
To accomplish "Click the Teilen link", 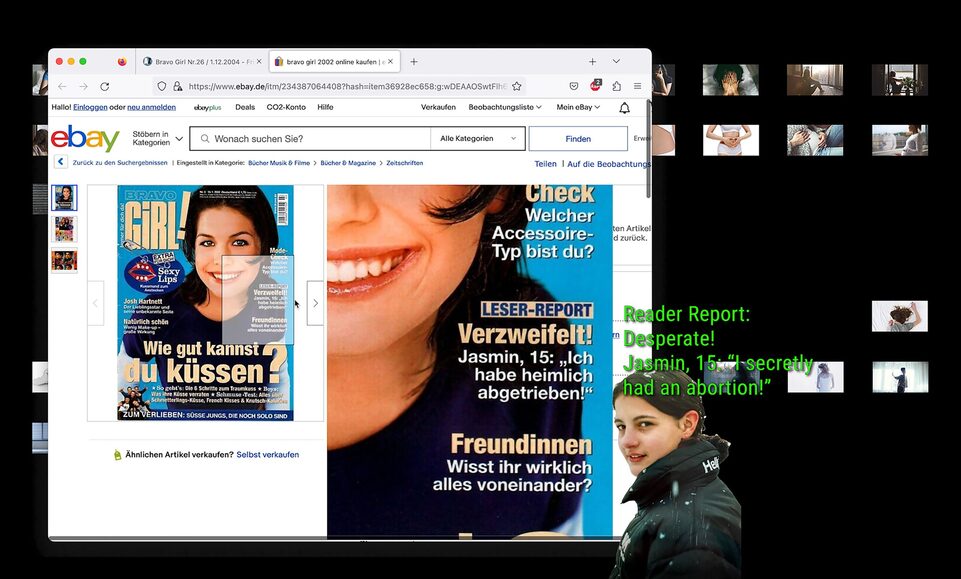I will [545, 164].
